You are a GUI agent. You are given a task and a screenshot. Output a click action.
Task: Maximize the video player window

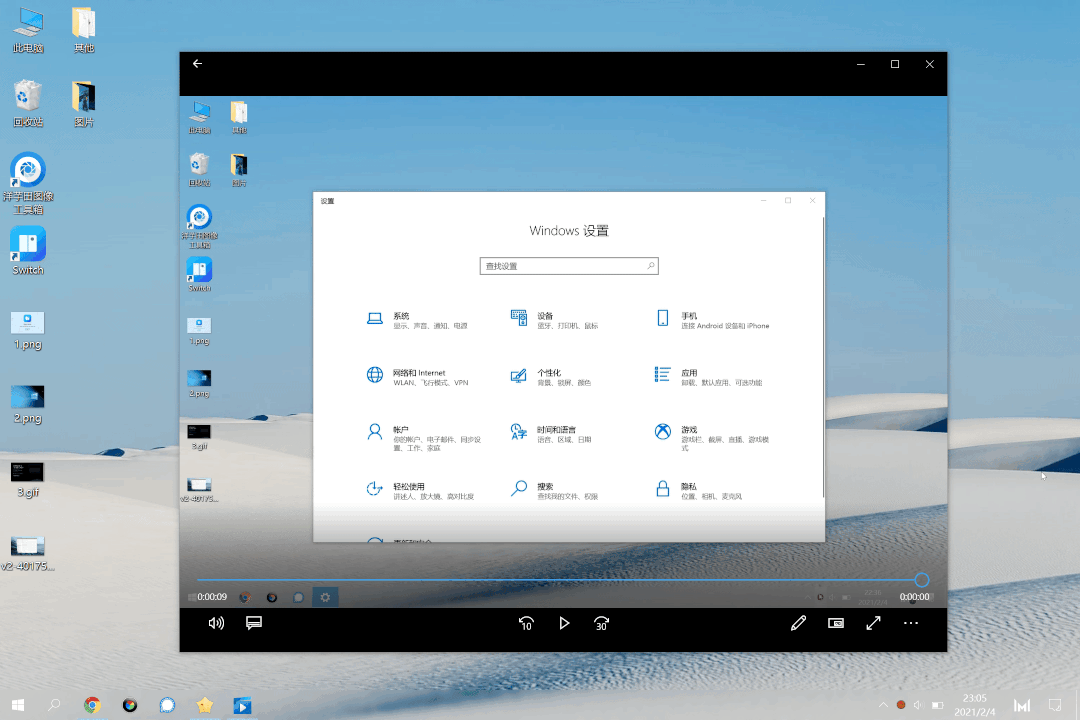pyautogui.click(x=895, y=64)
